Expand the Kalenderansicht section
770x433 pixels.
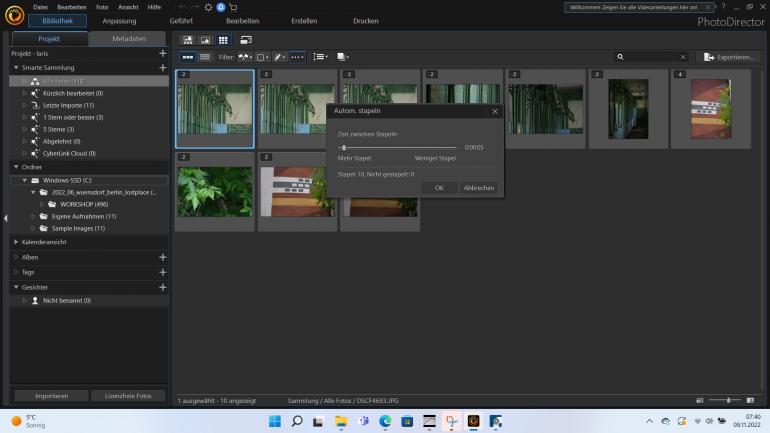pyautogui.click(x=15, y=242)
